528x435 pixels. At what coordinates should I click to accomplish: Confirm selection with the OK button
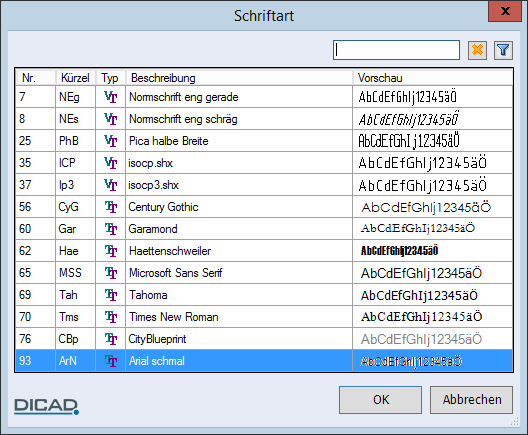[380, 400]
